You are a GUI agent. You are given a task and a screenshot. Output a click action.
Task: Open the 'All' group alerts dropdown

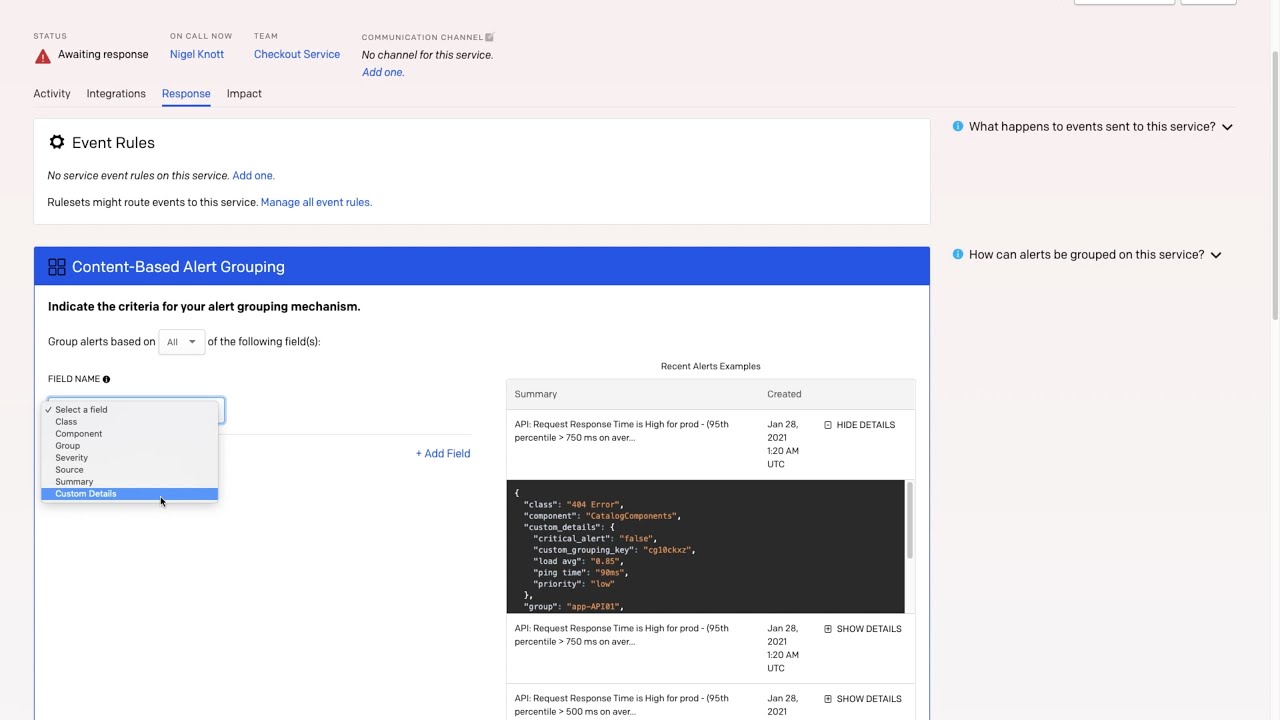[x=181, y=342]
